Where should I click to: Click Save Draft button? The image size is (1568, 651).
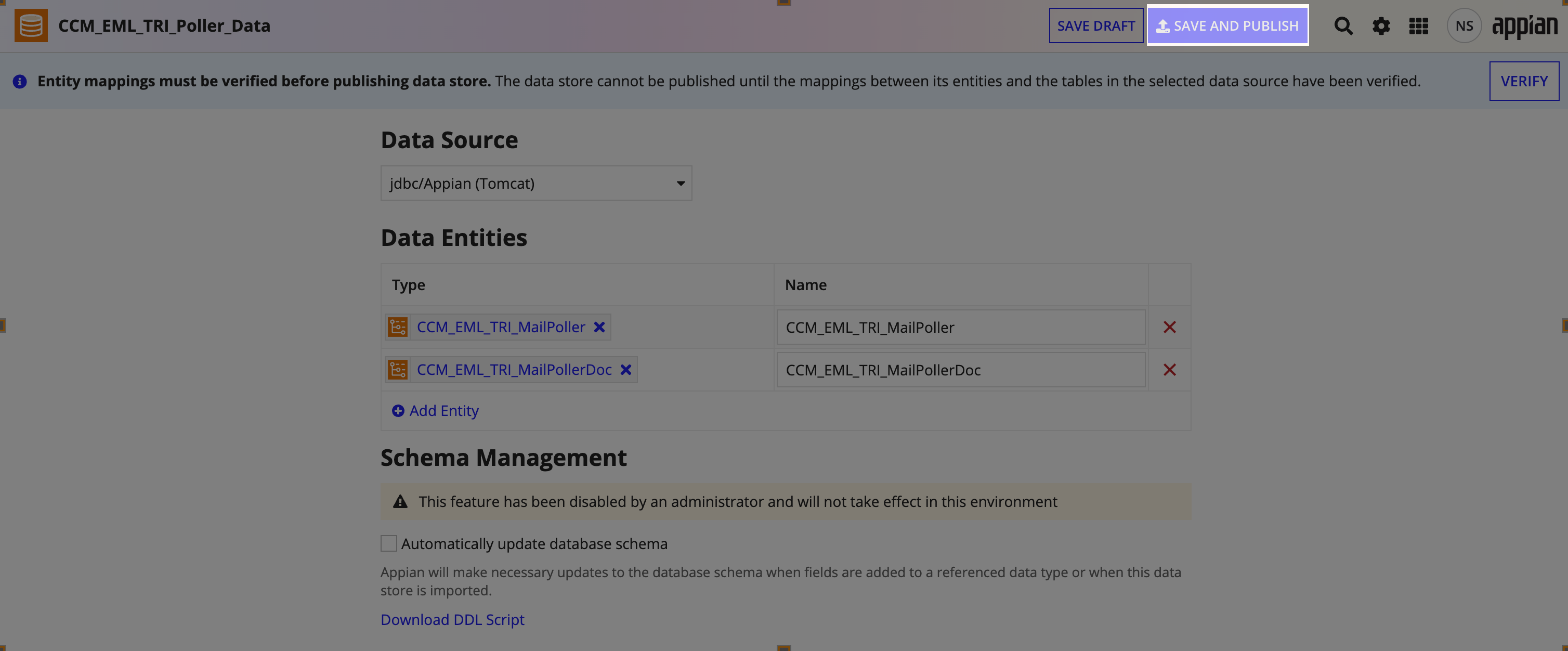pos(1095,25)
